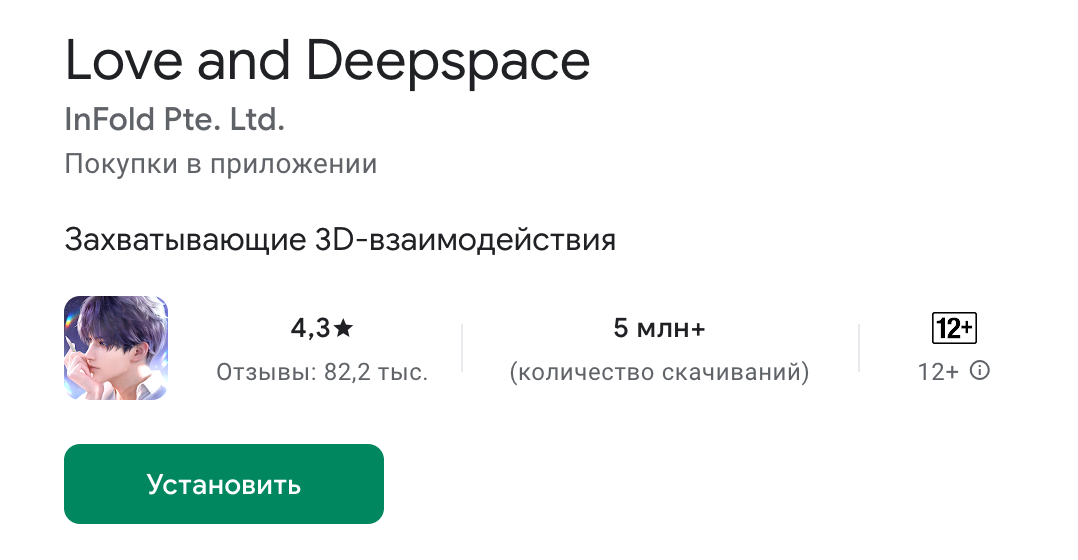Open reviews via Отзывы: 82,2 тыс.

(x=322, y=372)
